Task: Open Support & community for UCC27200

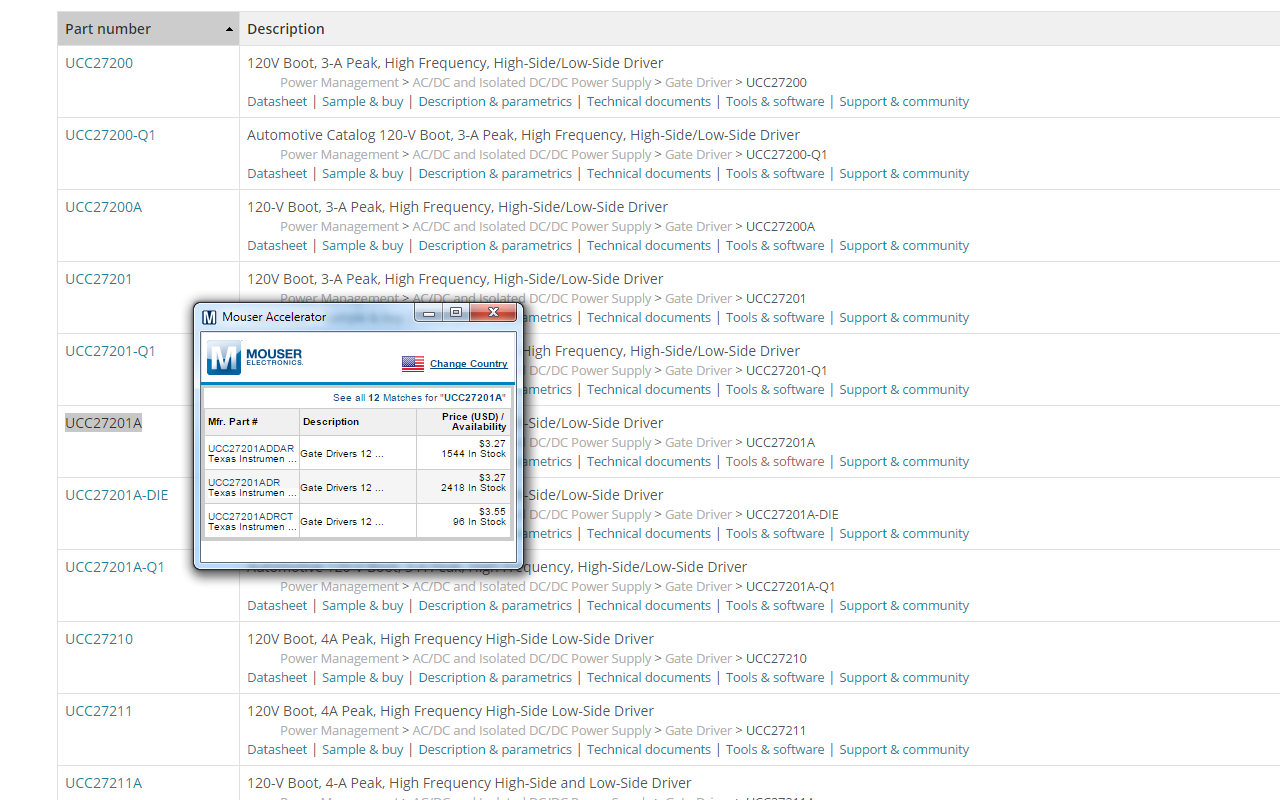Action: [904, 102]
